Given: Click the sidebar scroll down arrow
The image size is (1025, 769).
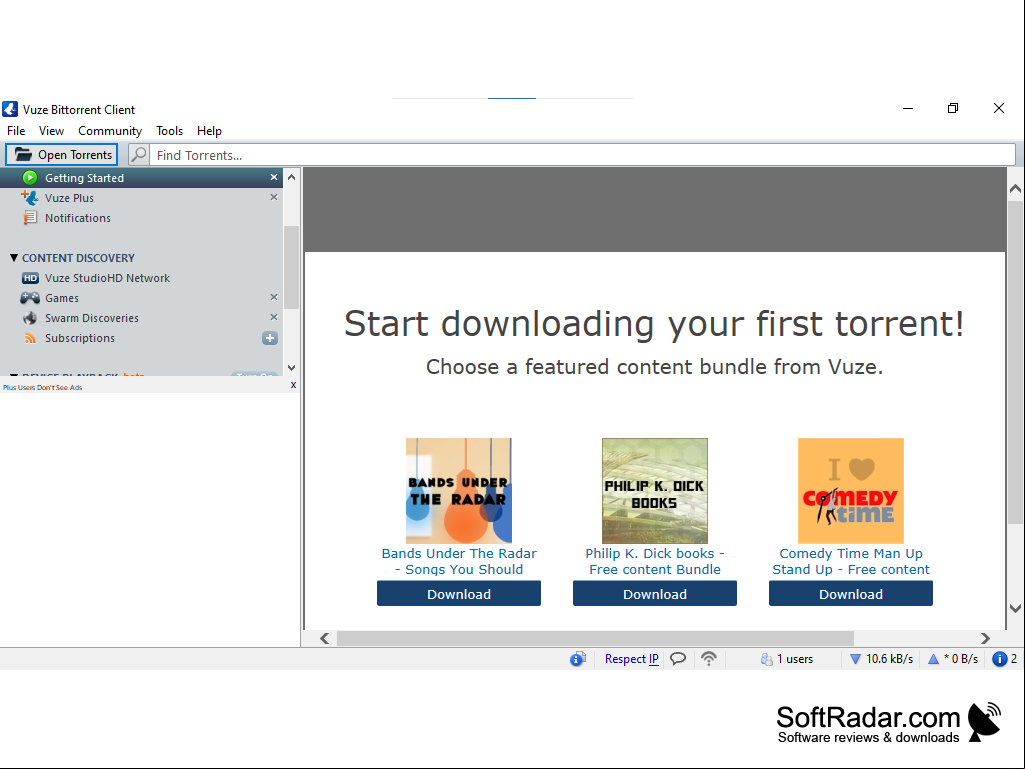Looking at the screenshot, I should click(x=292, y=367).
